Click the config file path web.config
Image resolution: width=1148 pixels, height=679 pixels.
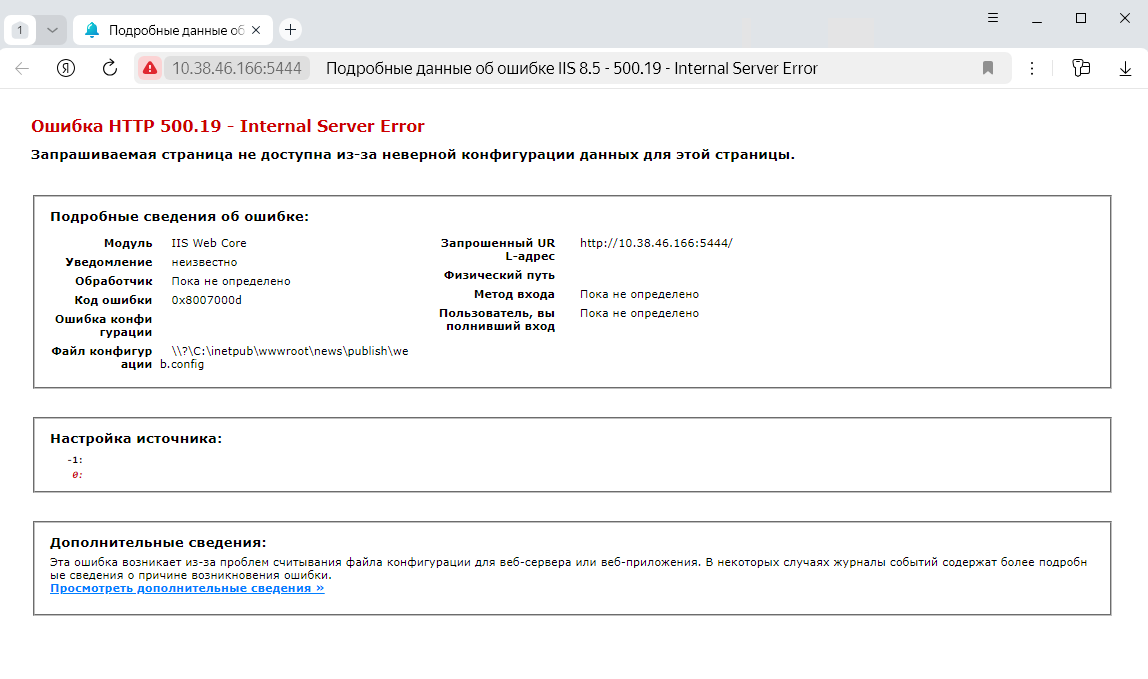pyautogui.click(x=284, y=357)
